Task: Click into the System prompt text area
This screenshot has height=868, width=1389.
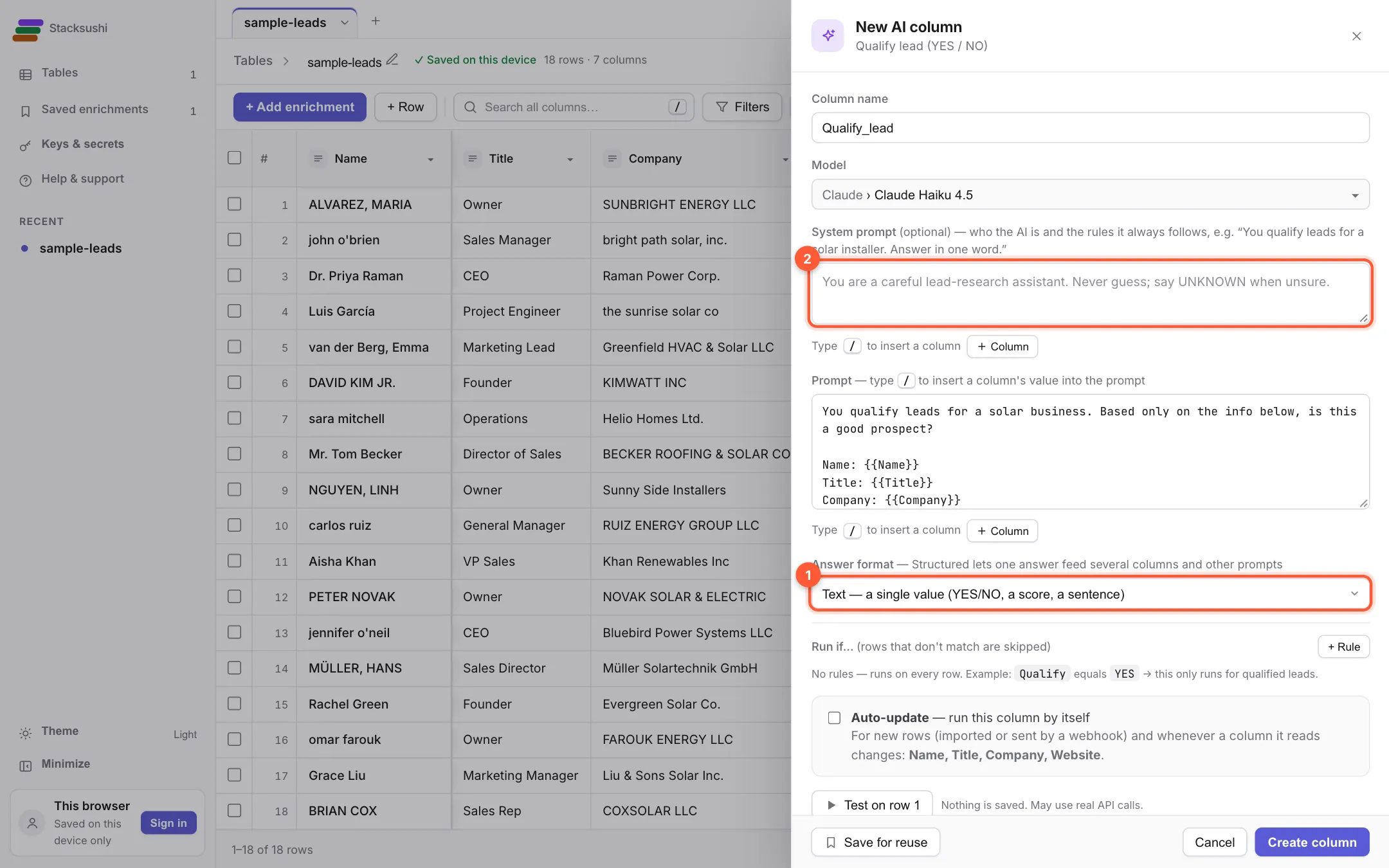Action: click(1090, 293)
